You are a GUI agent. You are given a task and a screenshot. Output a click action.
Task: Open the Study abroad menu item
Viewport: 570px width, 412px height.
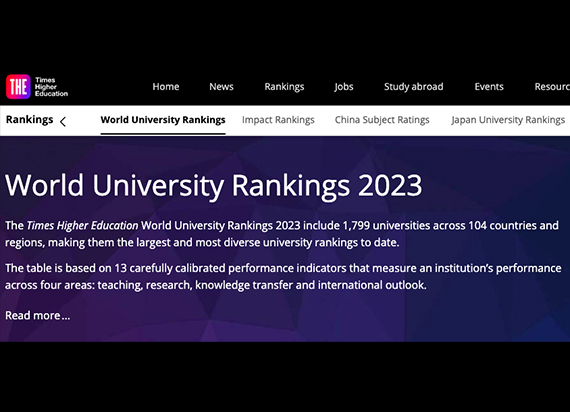point(414,87)
